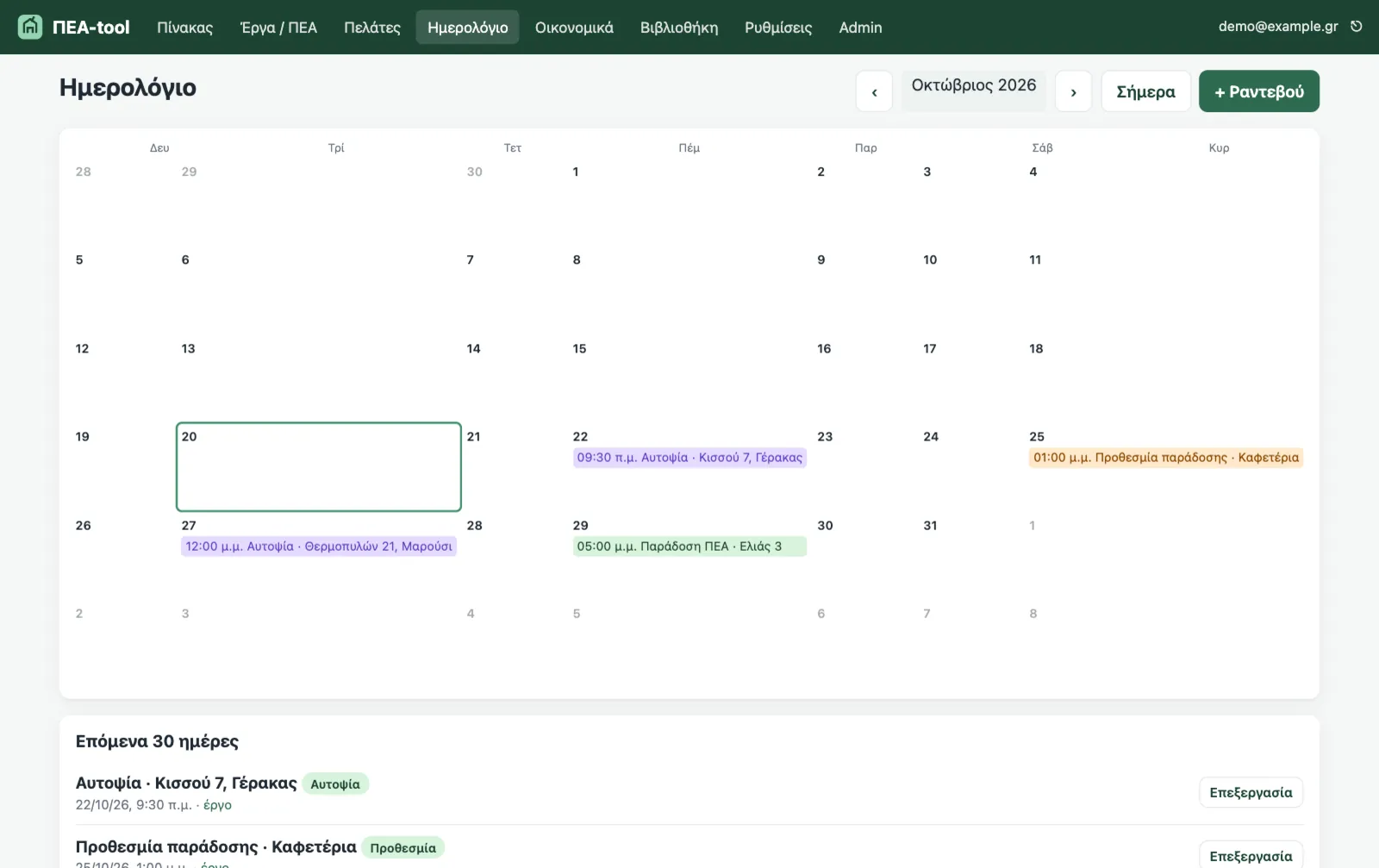Screen dimensions: 1379x868
Task: Open the Βιβλιοθήκη tab
Action: point(679,28)
